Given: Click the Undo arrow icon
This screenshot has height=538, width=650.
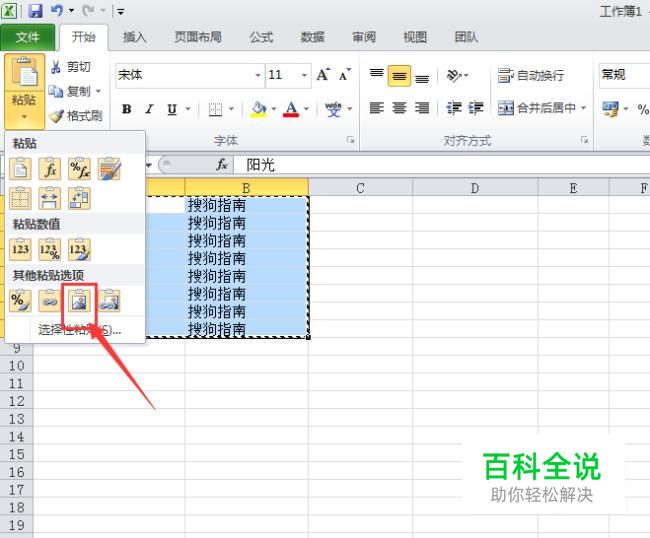Looking at the screenshot, I should pyautogui.click(x=56, y=10).
